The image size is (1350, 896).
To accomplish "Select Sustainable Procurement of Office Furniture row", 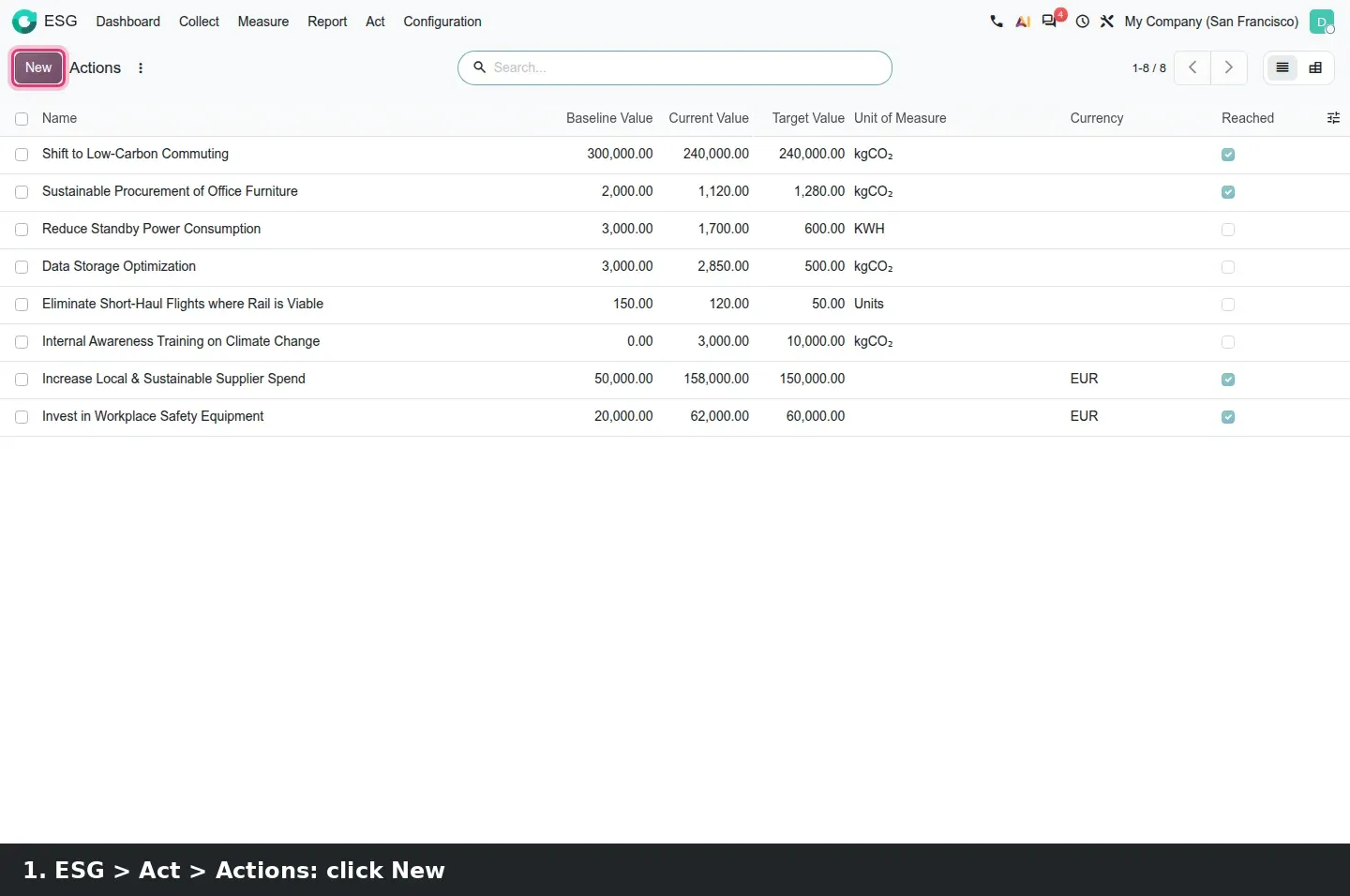I will (22, 192).
